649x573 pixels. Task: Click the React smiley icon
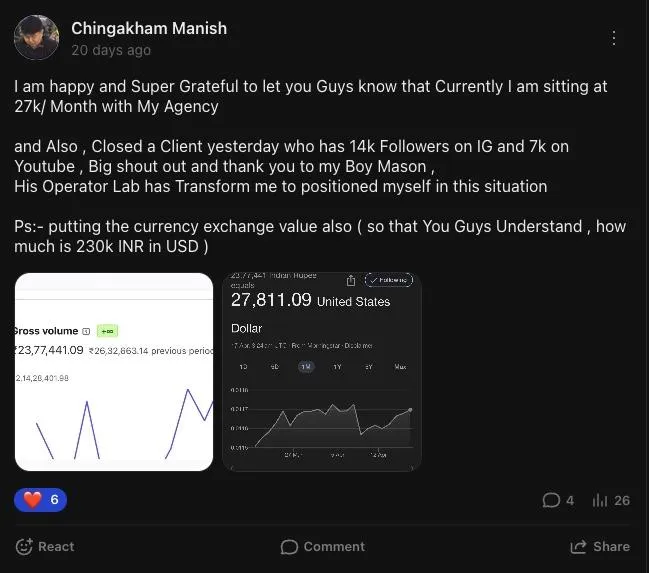coord(24,547)
